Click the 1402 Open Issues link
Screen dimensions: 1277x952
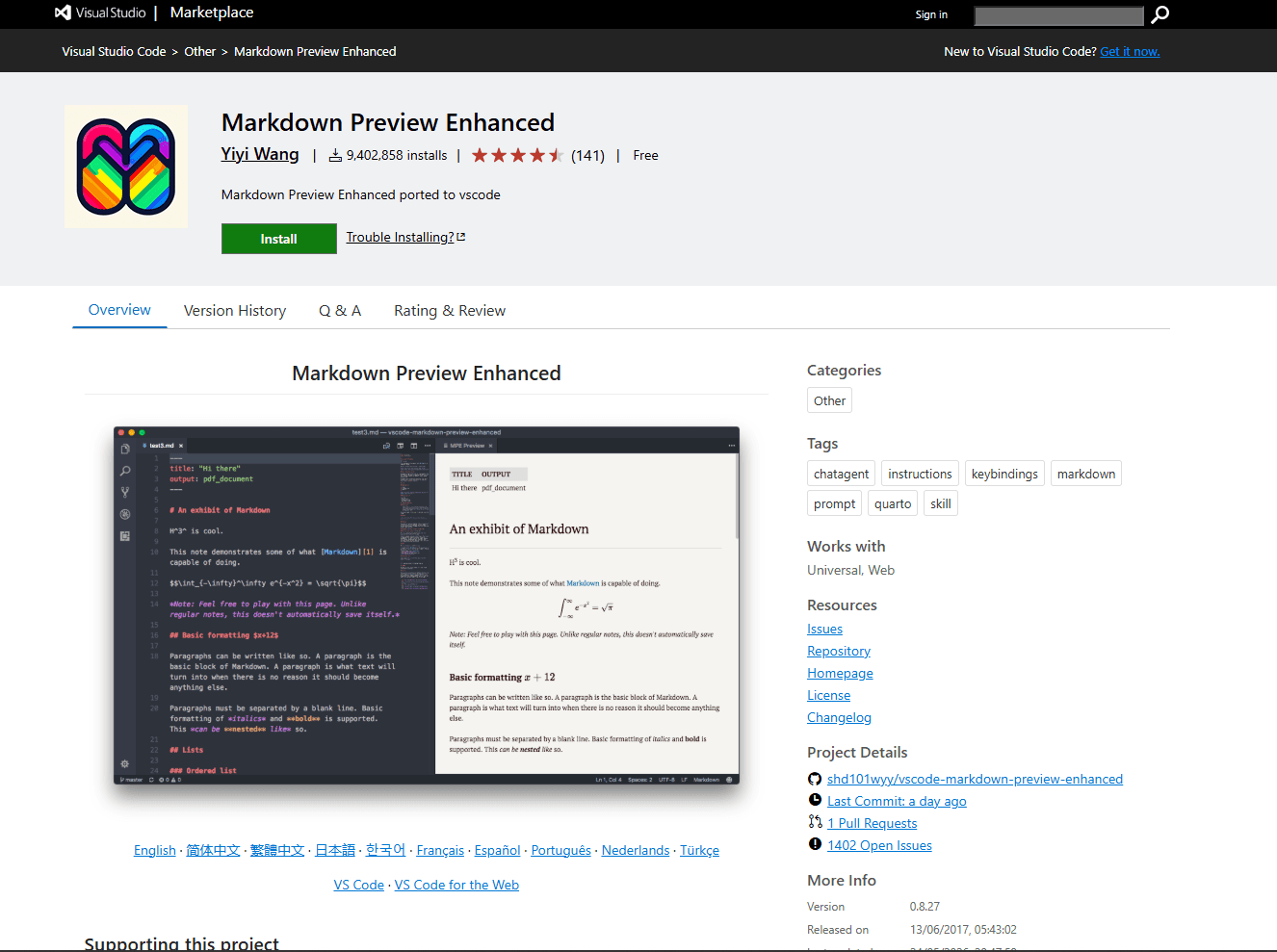point(879,845)
